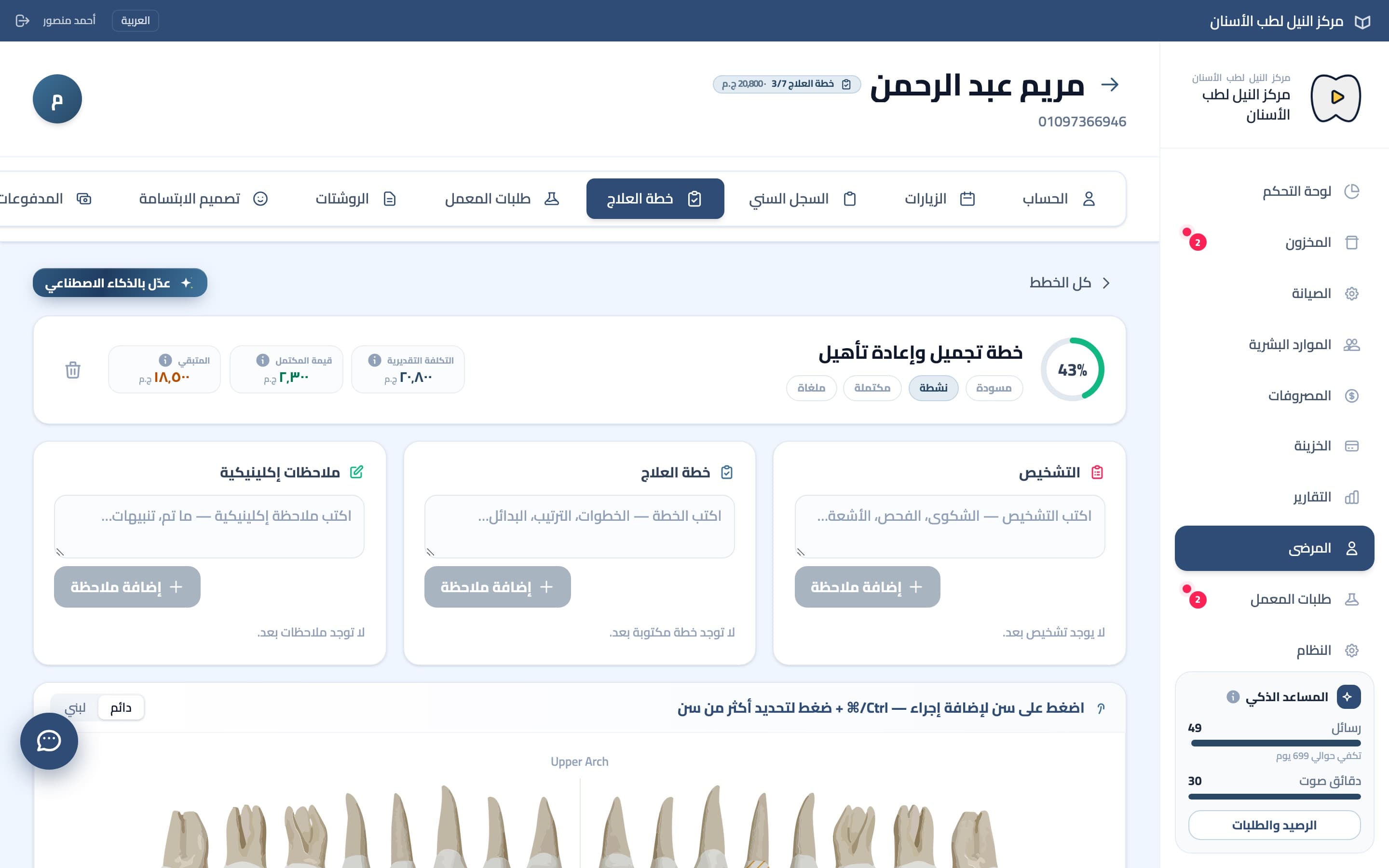Click the red التشخيص clipboard icon
Screen dimensions: 1389x868
[x=1097, y=472]
